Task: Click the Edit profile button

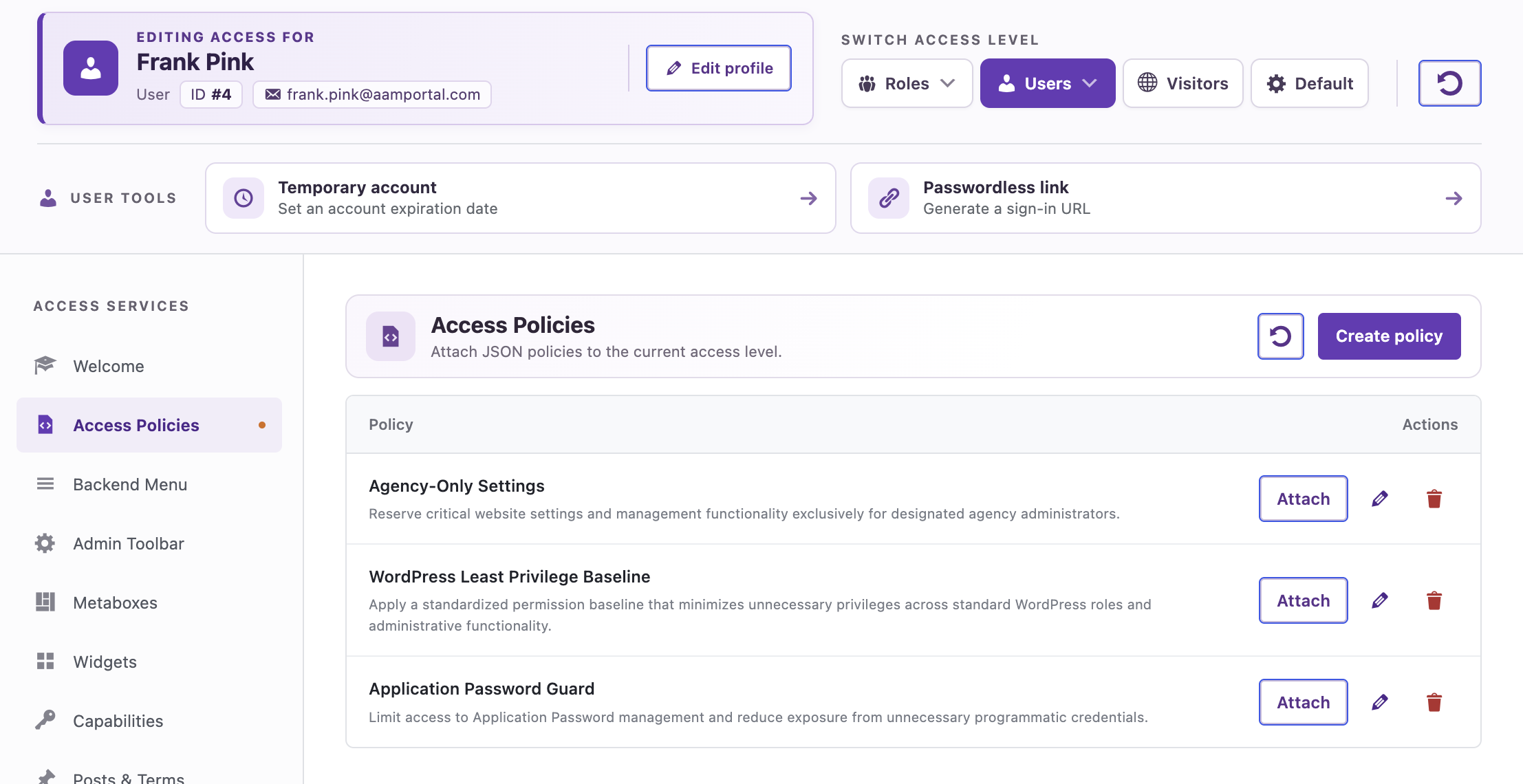Action: click(719, 68)
